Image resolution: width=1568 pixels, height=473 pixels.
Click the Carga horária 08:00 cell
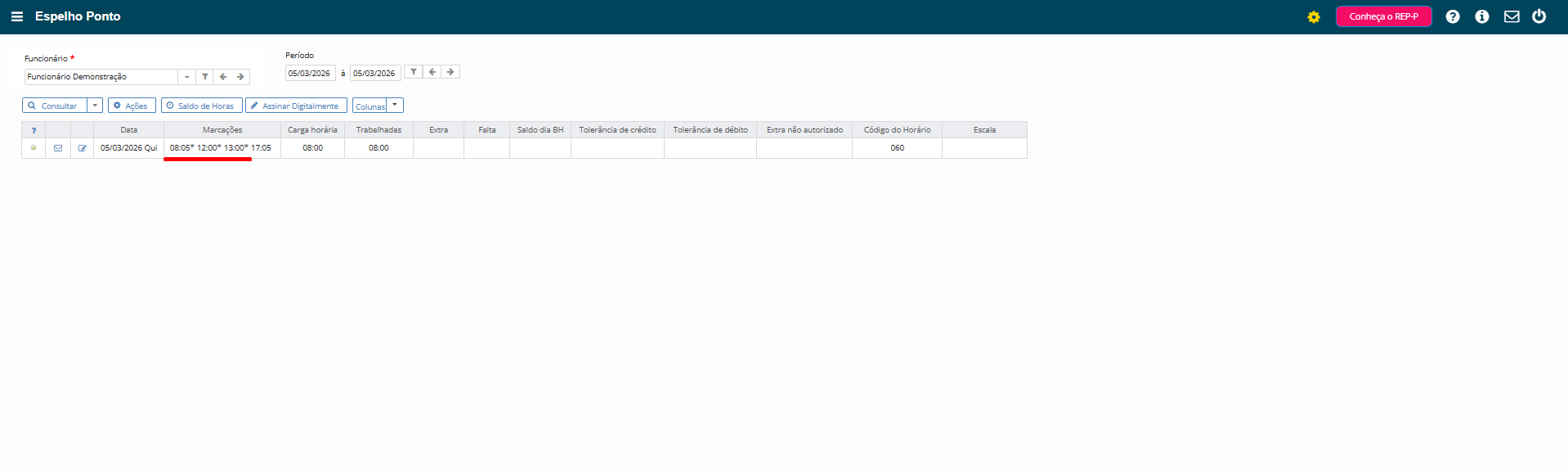[312, 148]
